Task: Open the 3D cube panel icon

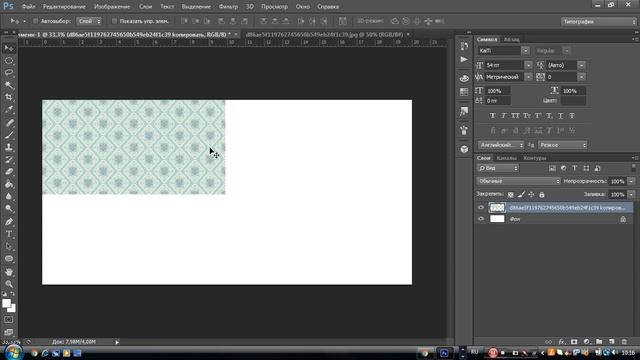Action: (464, 149)
